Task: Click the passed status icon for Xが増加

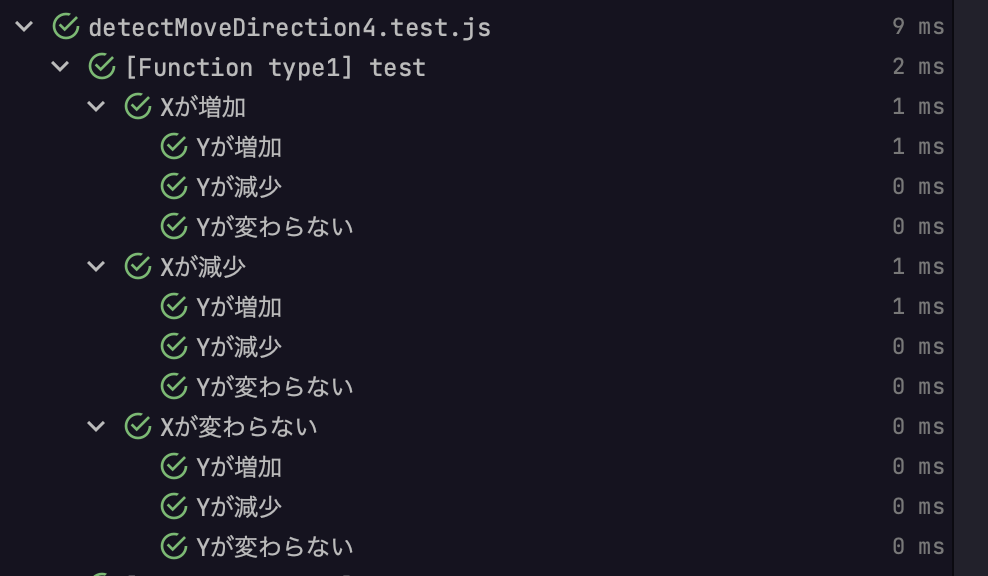Action: 137,107
